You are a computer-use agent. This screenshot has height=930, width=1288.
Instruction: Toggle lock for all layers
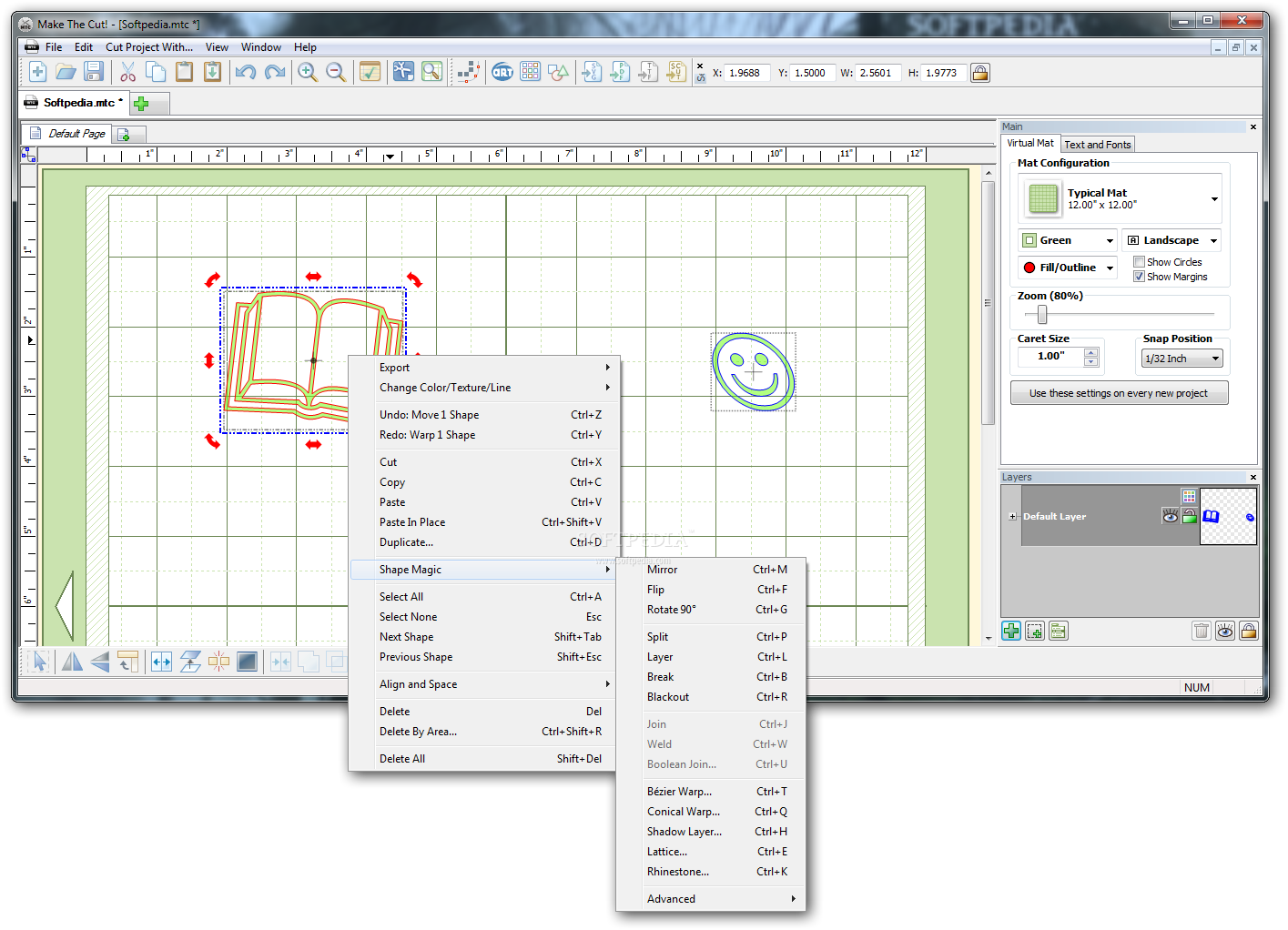[x=1249, y=631]
